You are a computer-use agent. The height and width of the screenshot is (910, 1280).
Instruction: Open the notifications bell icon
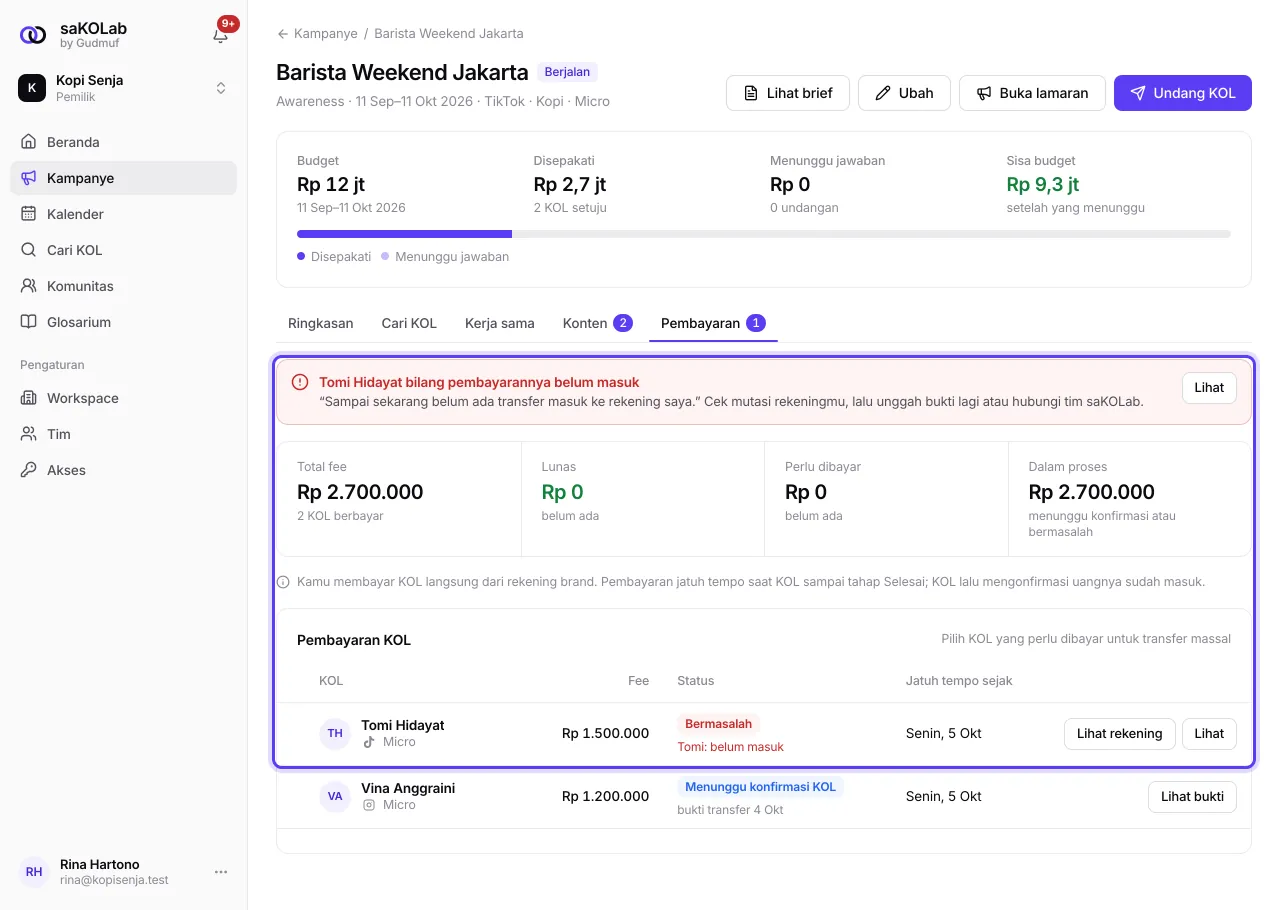[221, 35]
